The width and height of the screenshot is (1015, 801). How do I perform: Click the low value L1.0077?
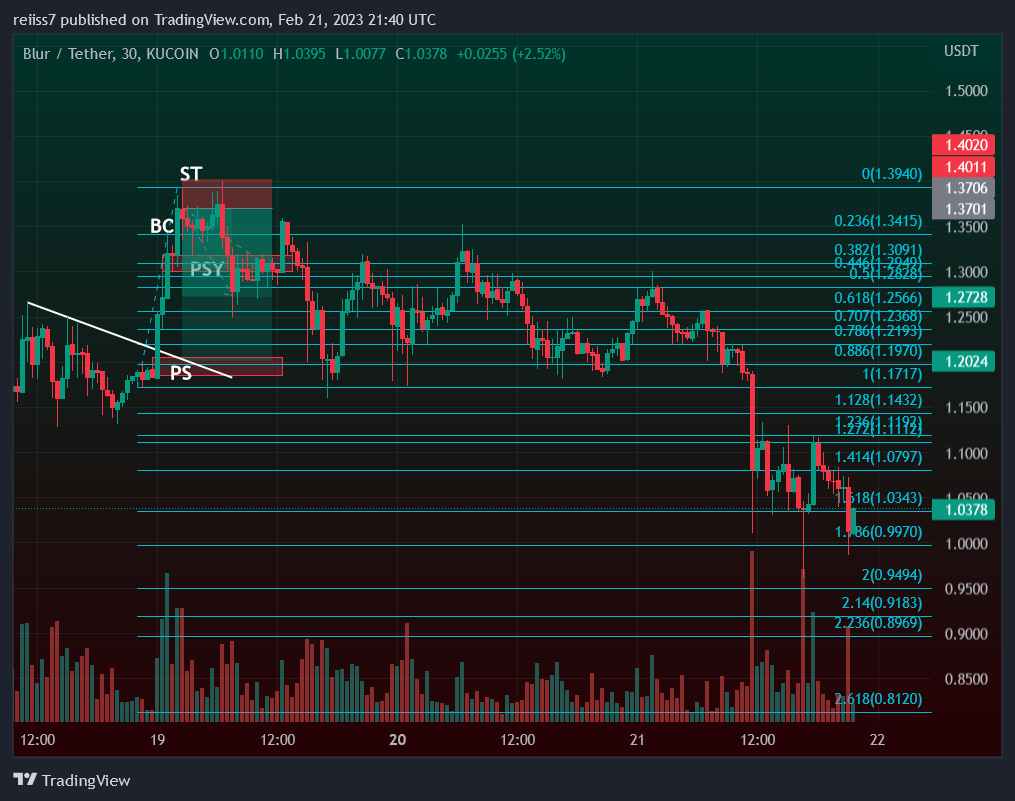pyautogui.click(x=360, y=54)
